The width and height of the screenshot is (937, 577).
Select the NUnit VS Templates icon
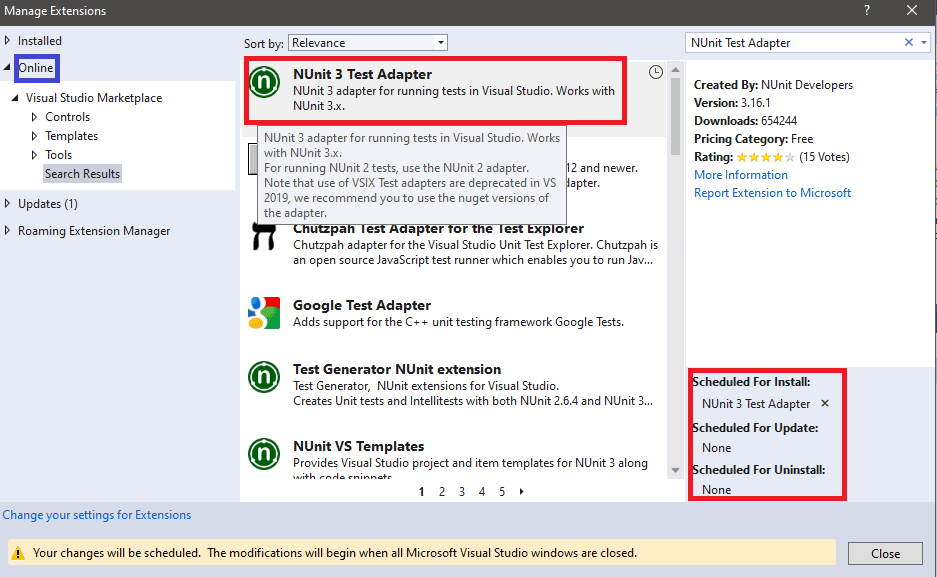pyautogui.click(x=263, y=453)
